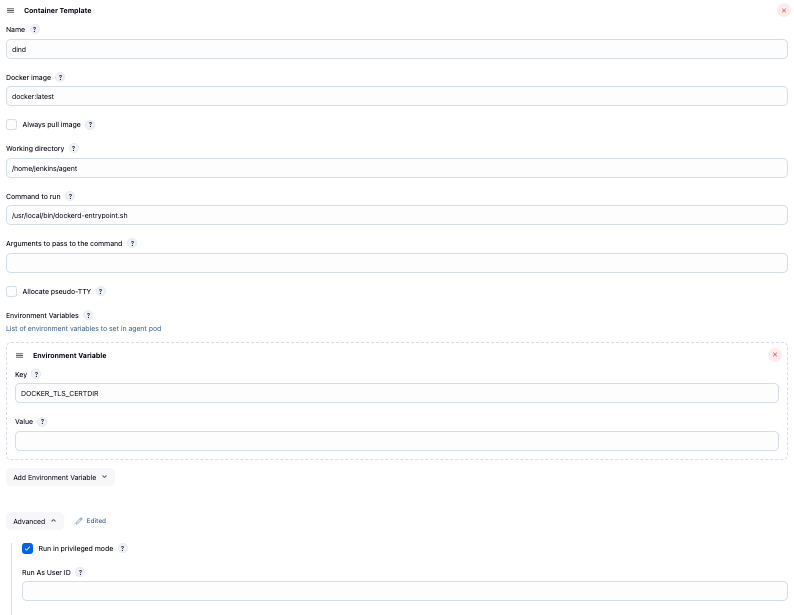794x615 pixels.
Task: Delete the Environment Variable entry
Action: pos(774,355)
